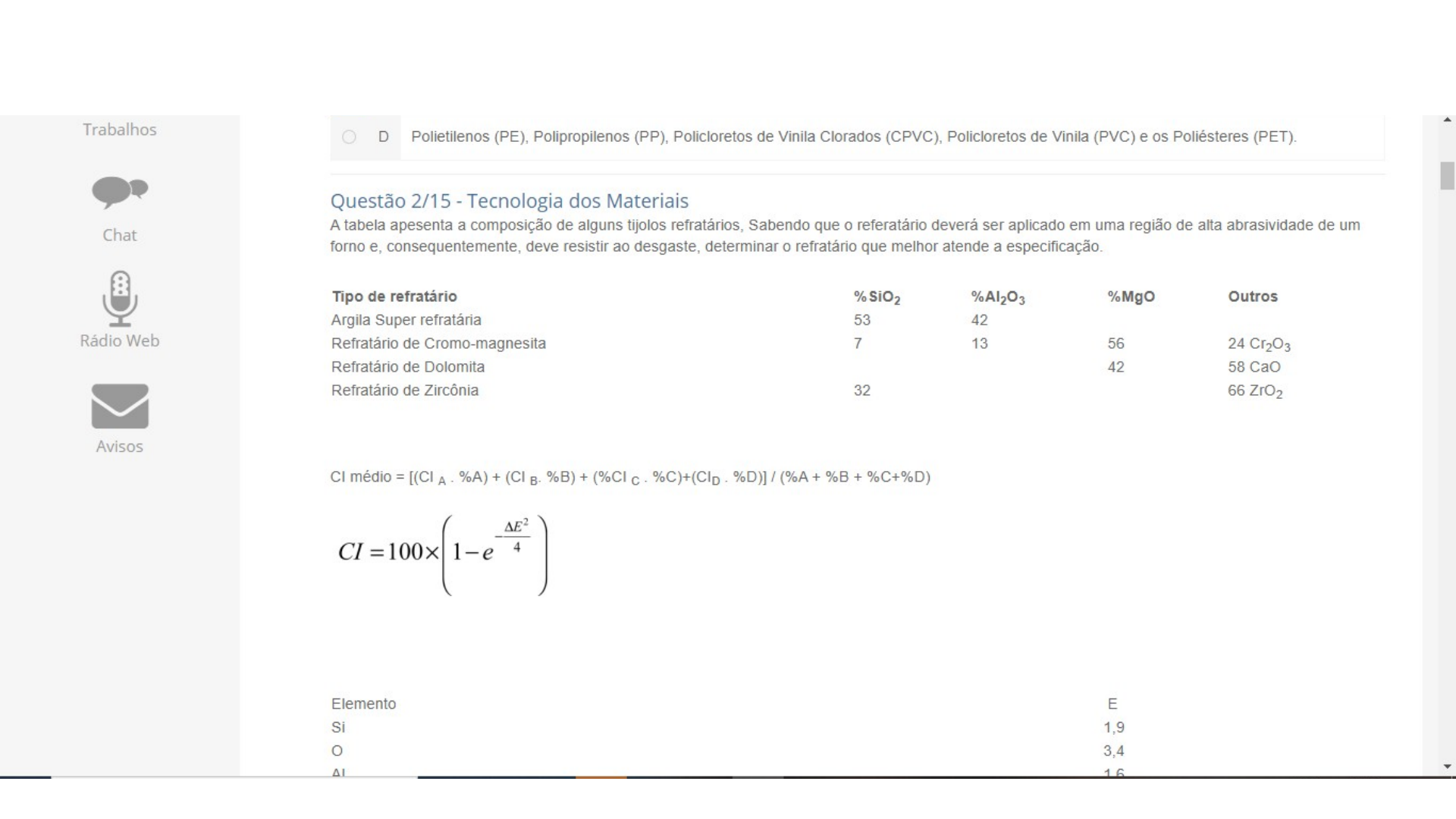
Task: Click the Trabalhos sidebar label
Action: coord(119,129)
